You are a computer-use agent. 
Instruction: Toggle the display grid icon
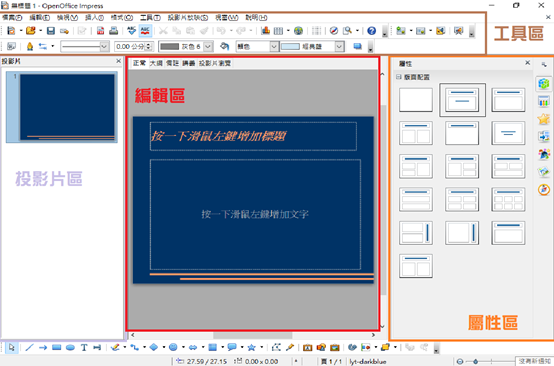click(316, 31)
